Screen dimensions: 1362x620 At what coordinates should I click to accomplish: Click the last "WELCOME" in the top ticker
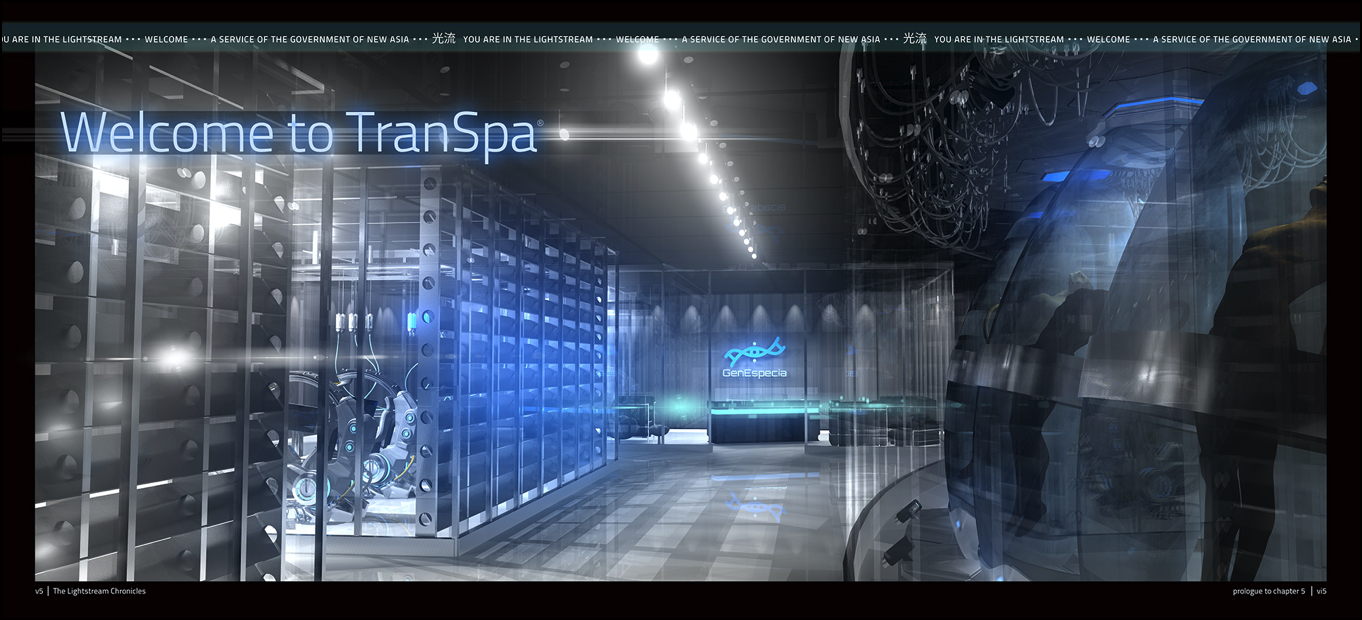pos(1108,40)
